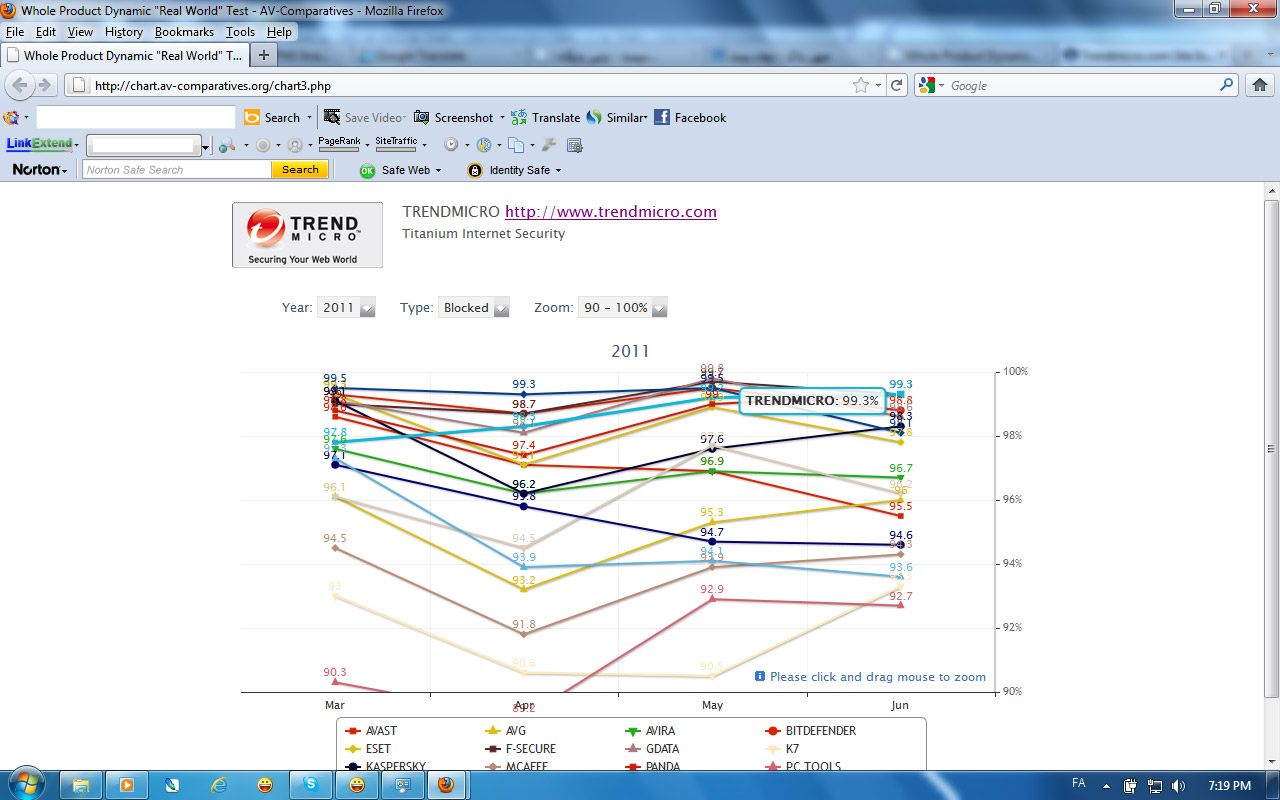Open the Tools menu
Viewport: 1280px width, 800px height.
(240, 32)
